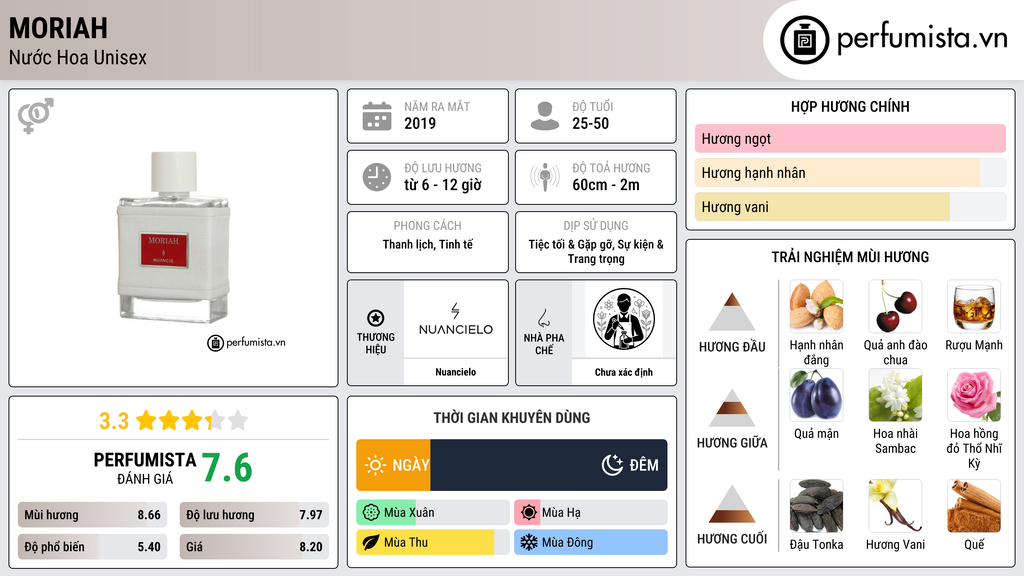Click the Moriah perfume bottle image
The image size is (1024, 576).
coord(173,237)
